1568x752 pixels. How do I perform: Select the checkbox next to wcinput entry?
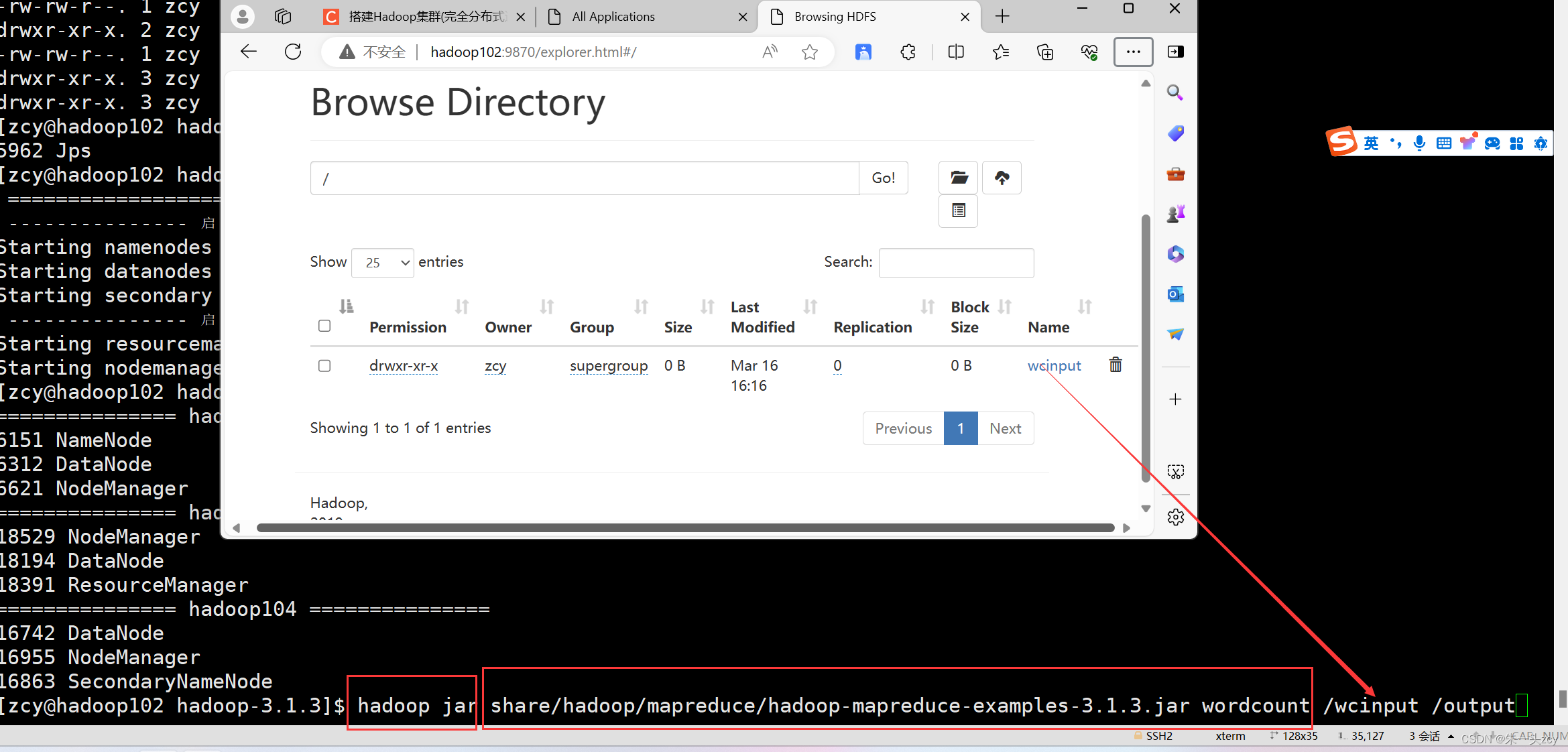point(325,365)
